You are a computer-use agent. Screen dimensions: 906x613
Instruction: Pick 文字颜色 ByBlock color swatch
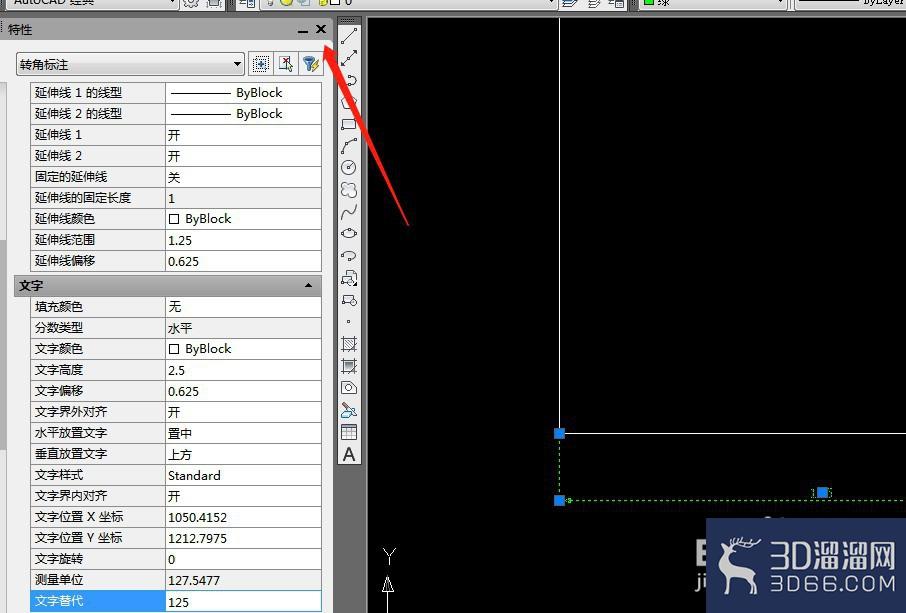click(x=174, y=349)
